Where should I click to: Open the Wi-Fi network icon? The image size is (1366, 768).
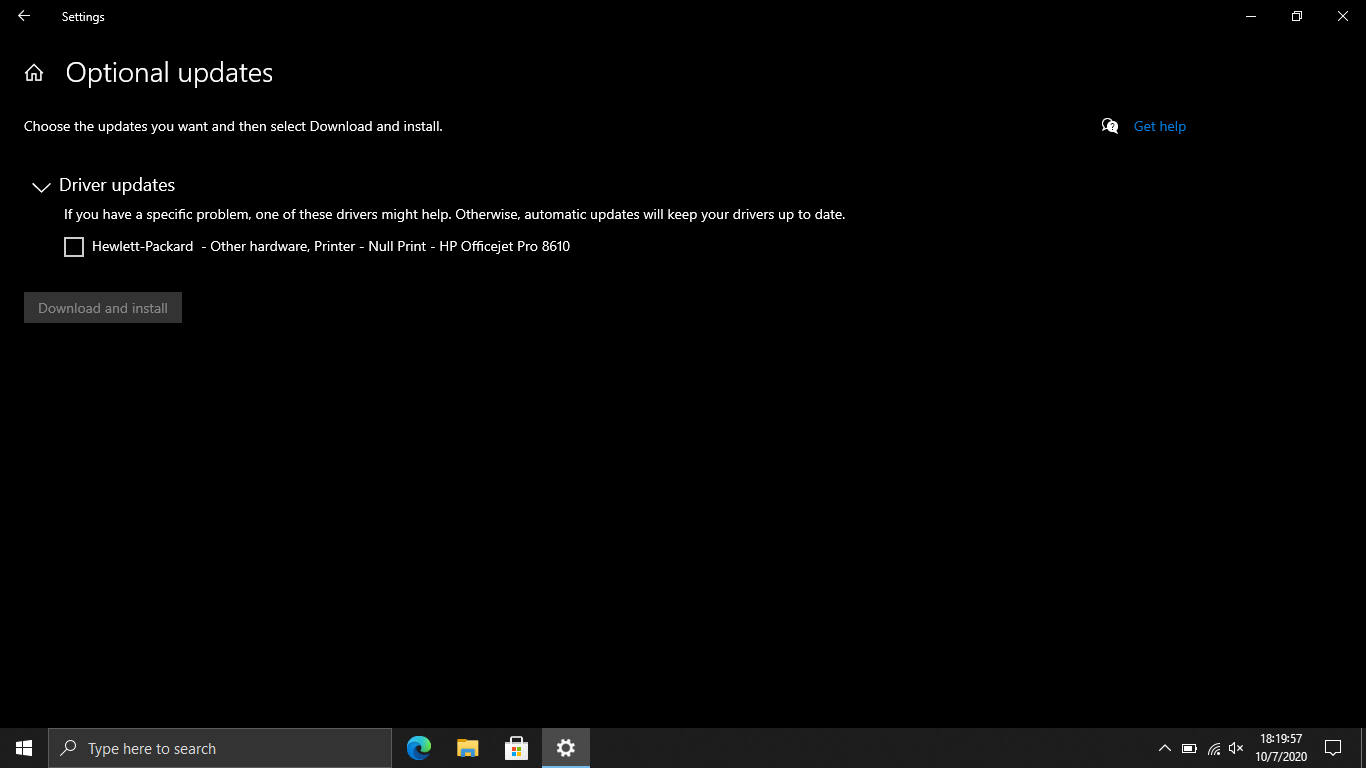coord(1214,748)
